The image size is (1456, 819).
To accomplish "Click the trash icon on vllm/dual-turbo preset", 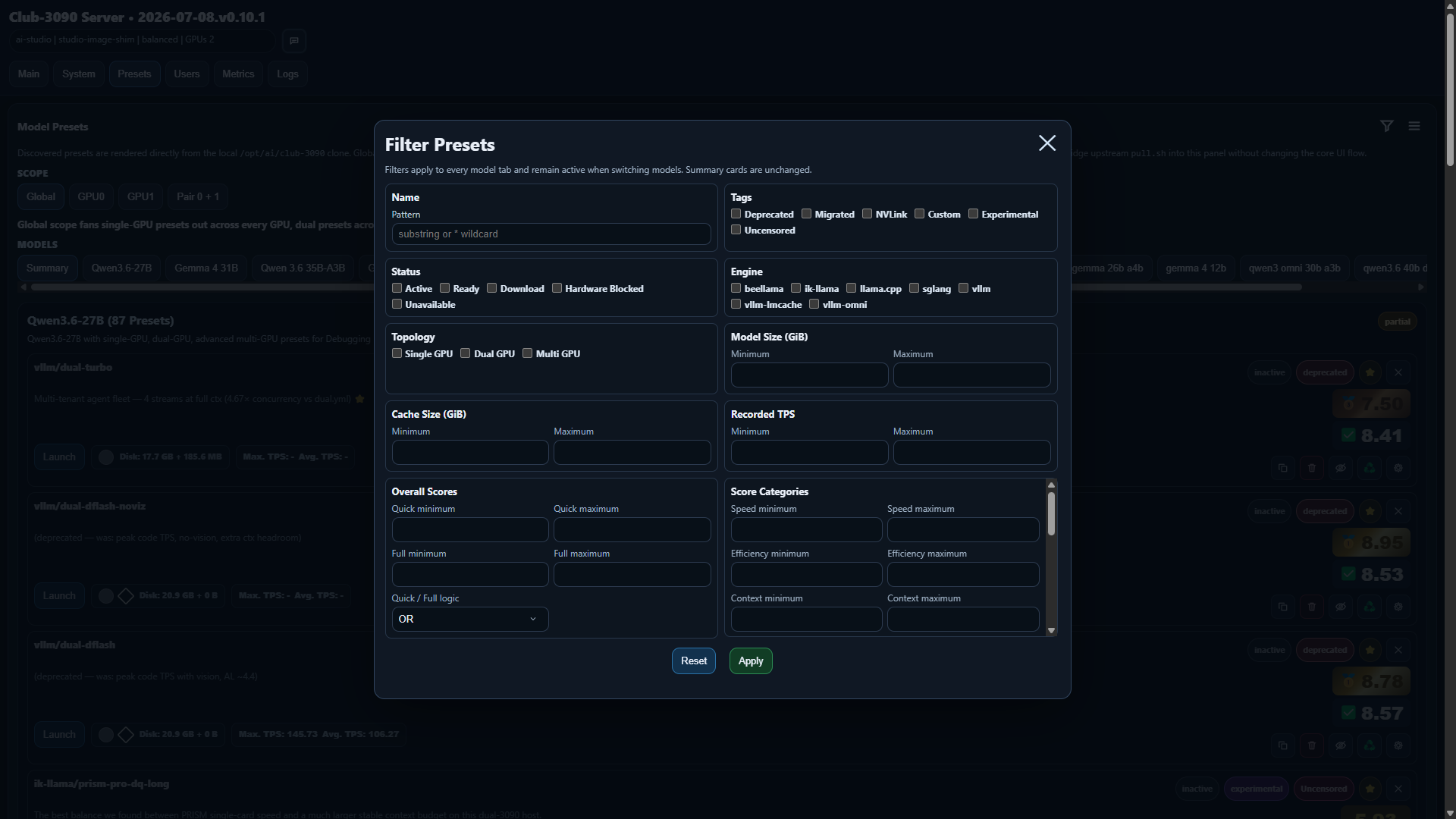I will (1311, 468).
